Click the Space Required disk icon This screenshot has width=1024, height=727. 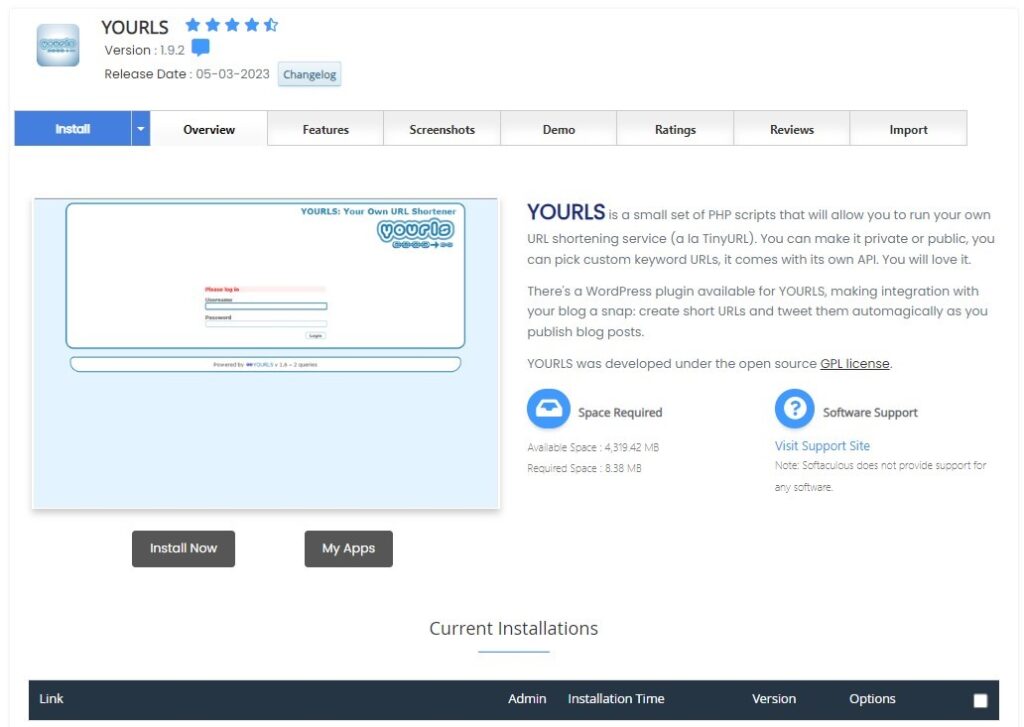(549, 409)
